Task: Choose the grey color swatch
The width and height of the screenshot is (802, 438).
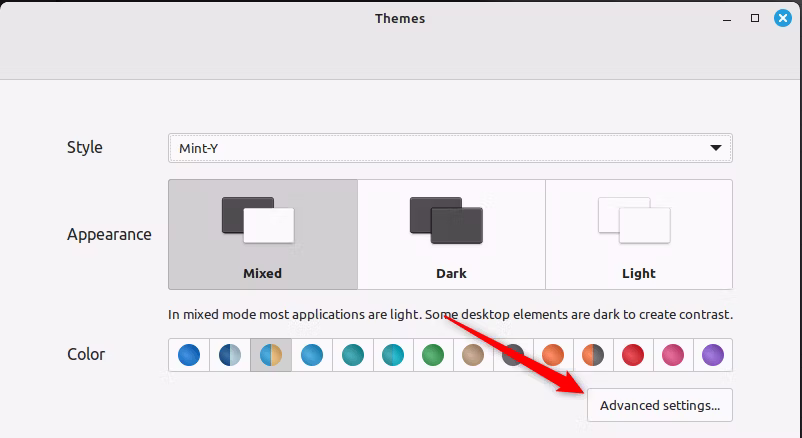Action: coord(513,355)
